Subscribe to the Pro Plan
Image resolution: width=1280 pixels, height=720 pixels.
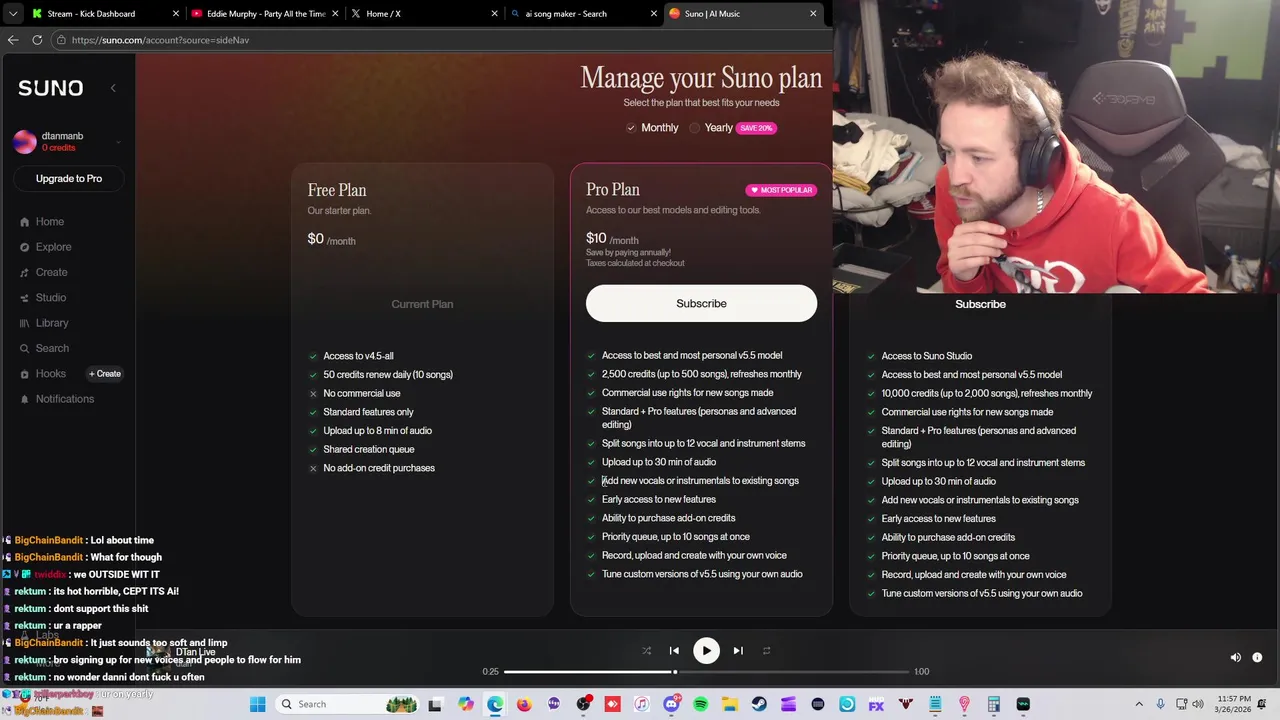coord(701,303)
